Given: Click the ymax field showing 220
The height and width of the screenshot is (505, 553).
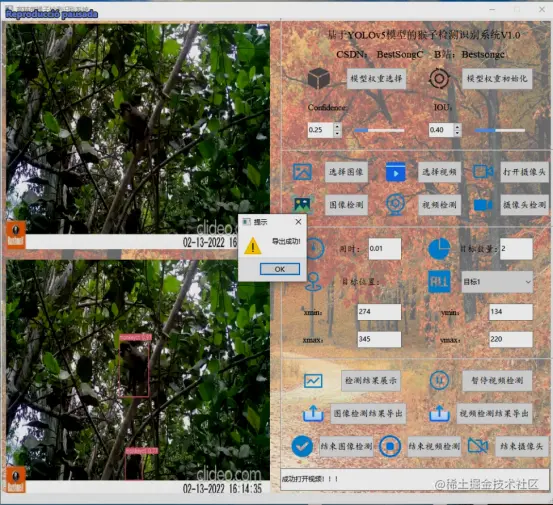Looking at the screenshot, I should [511, 339].
